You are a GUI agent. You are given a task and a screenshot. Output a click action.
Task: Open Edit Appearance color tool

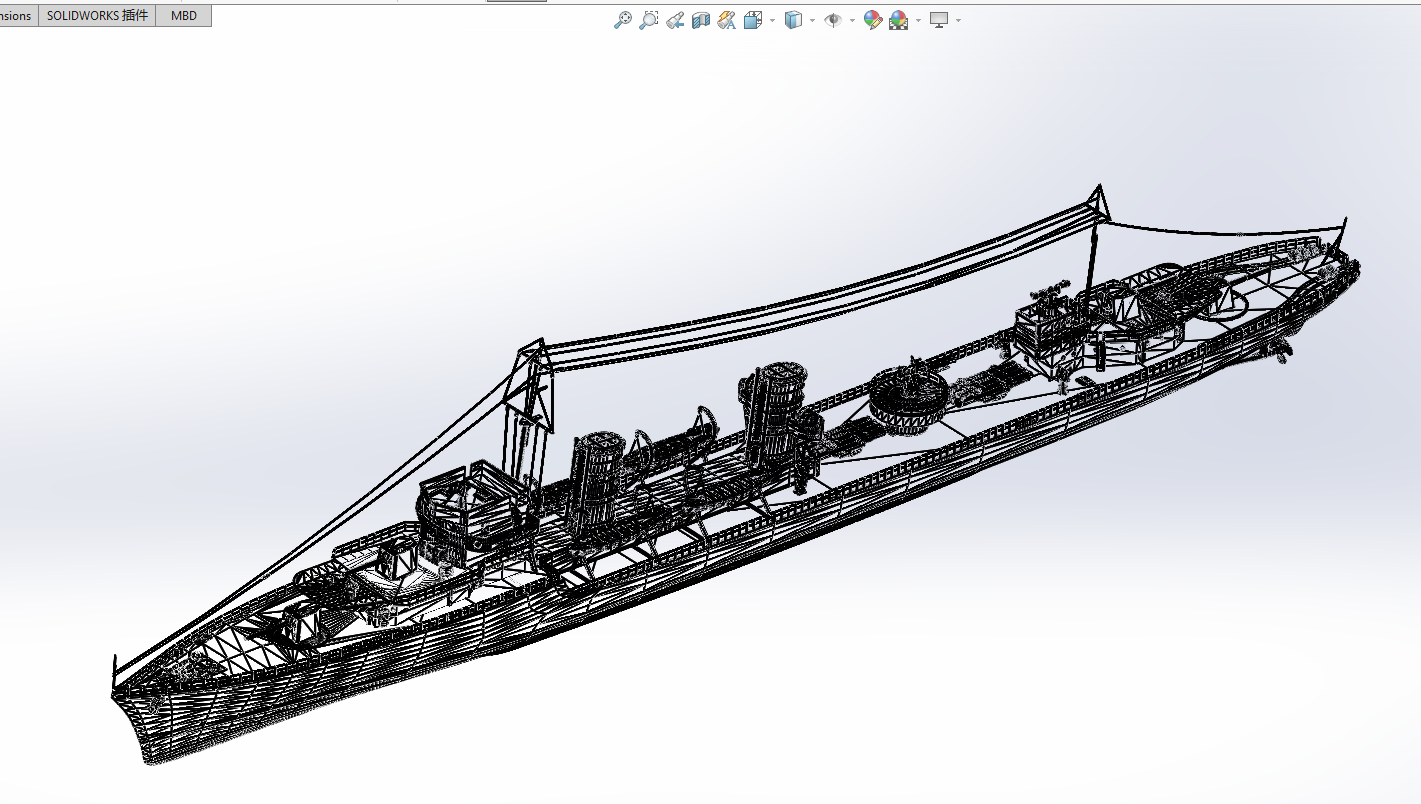872,20
